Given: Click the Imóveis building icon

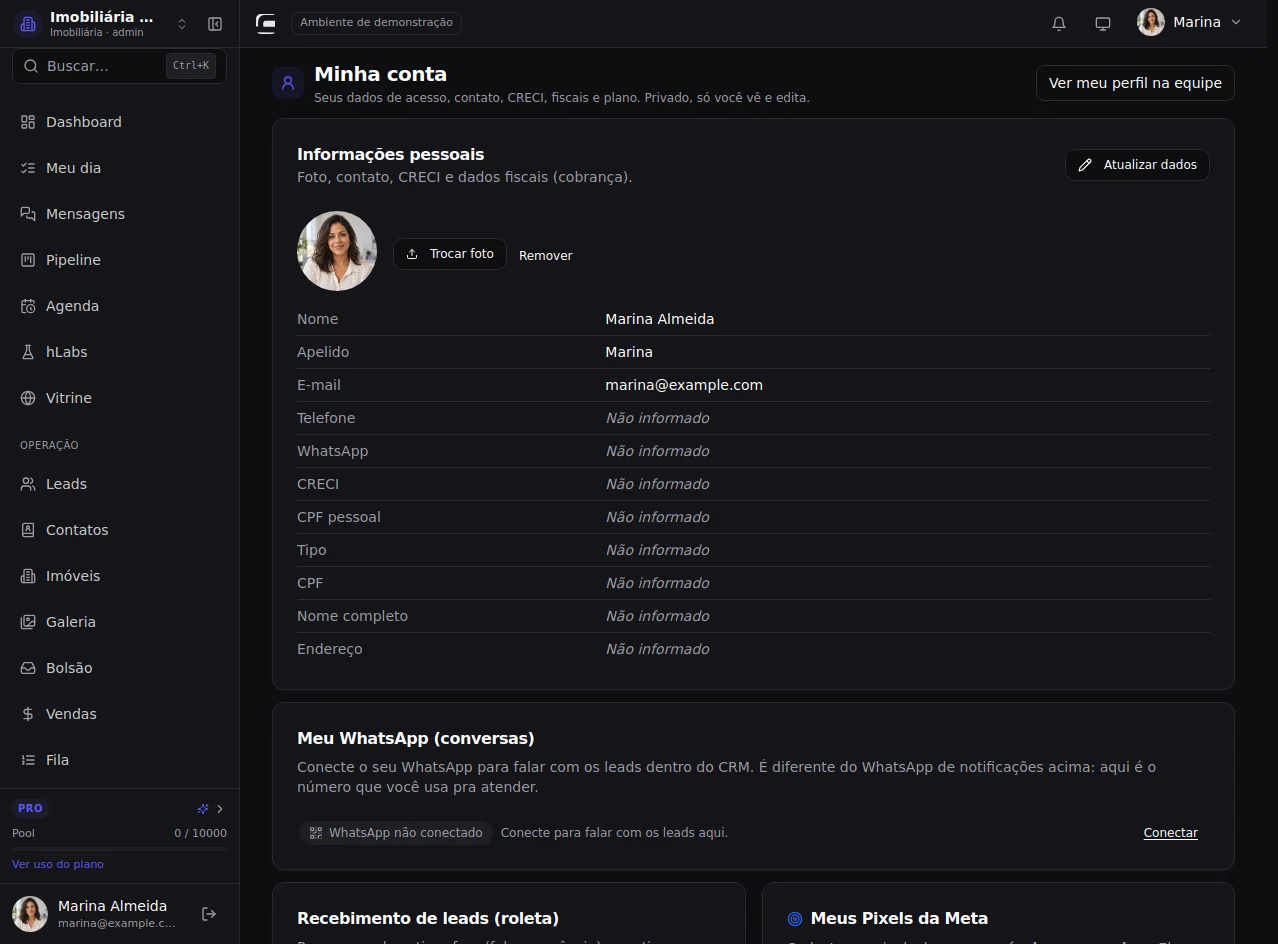Looking at the screenshot, I should tap(28, 576).
